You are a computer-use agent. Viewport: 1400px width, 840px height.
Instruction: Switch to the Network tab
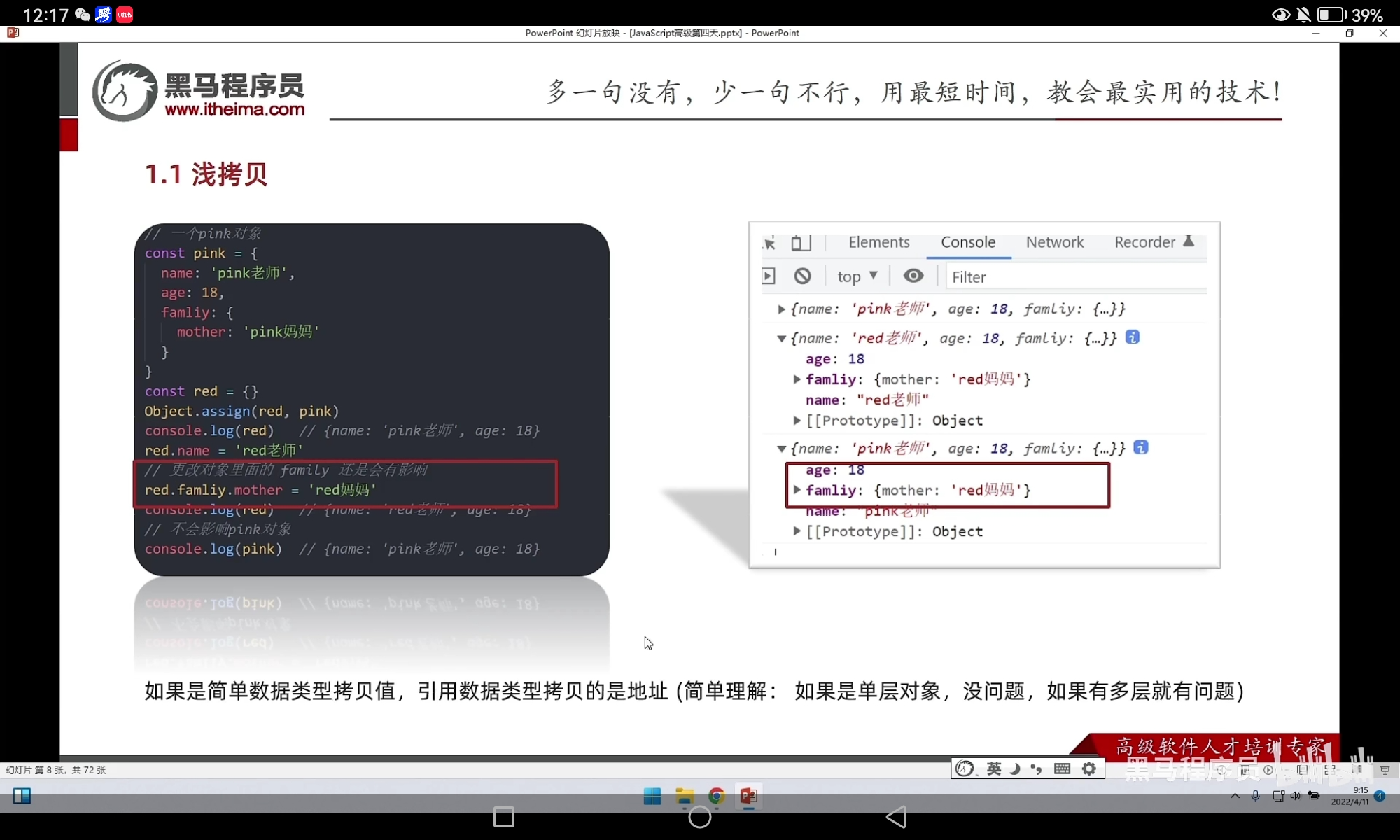[x=1054, y=242]
